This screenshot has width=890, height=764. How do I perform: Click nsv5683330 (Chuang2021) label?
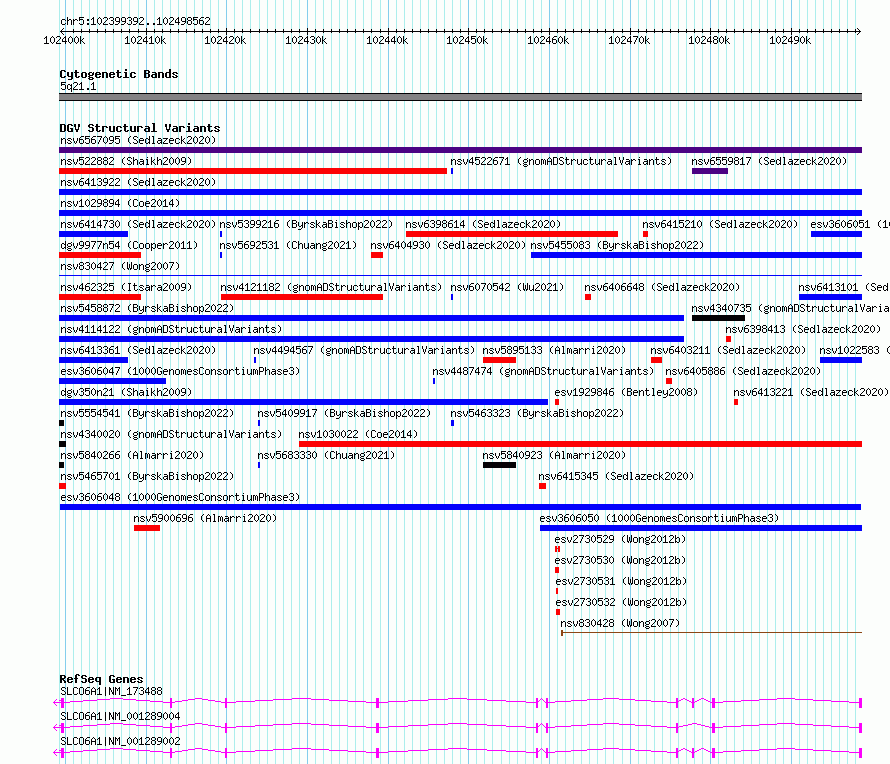[326, 455]
